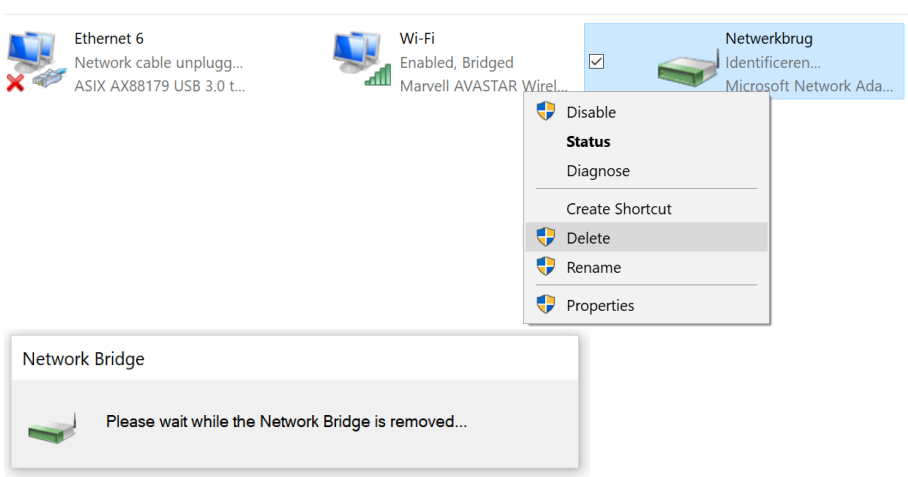Choose Create Shortcut menu entry
Screen dimensions: 908x477
[x=619, y=209]
